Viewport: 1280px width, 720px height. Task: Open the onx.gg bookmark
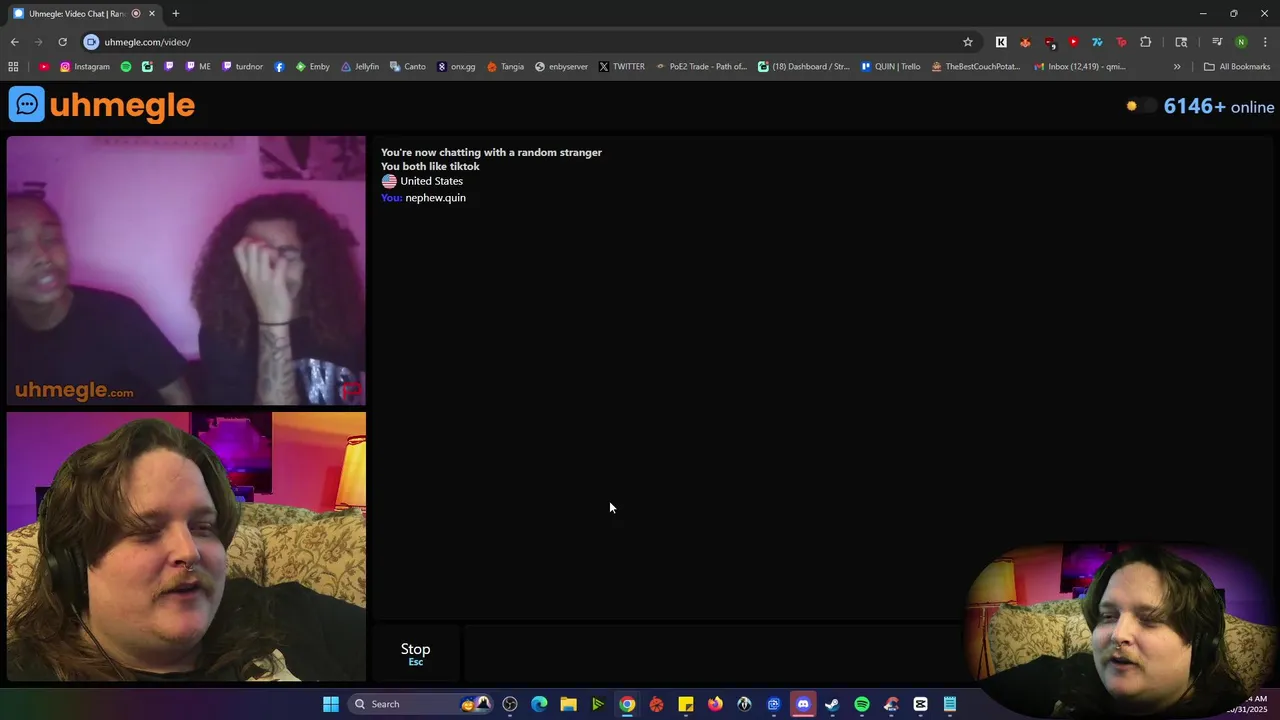(x=456, y=67)
